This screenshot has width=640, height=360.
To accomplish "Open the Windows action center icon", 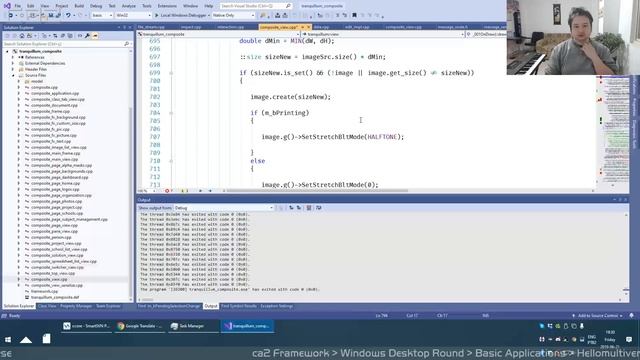I will pos(629,339).
